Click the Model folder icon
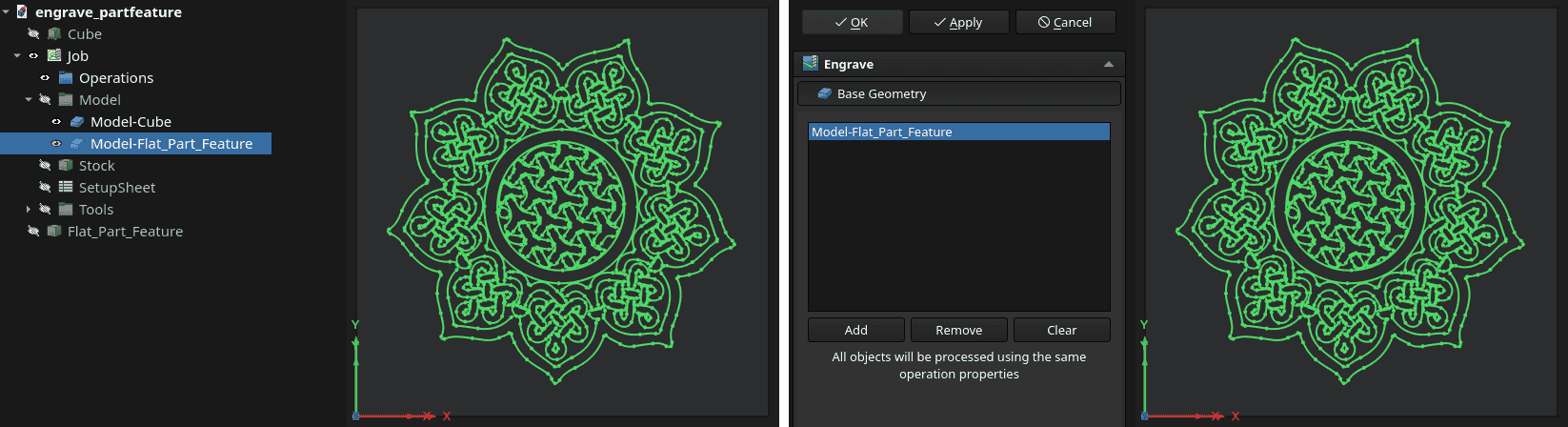 pos(66,100)
